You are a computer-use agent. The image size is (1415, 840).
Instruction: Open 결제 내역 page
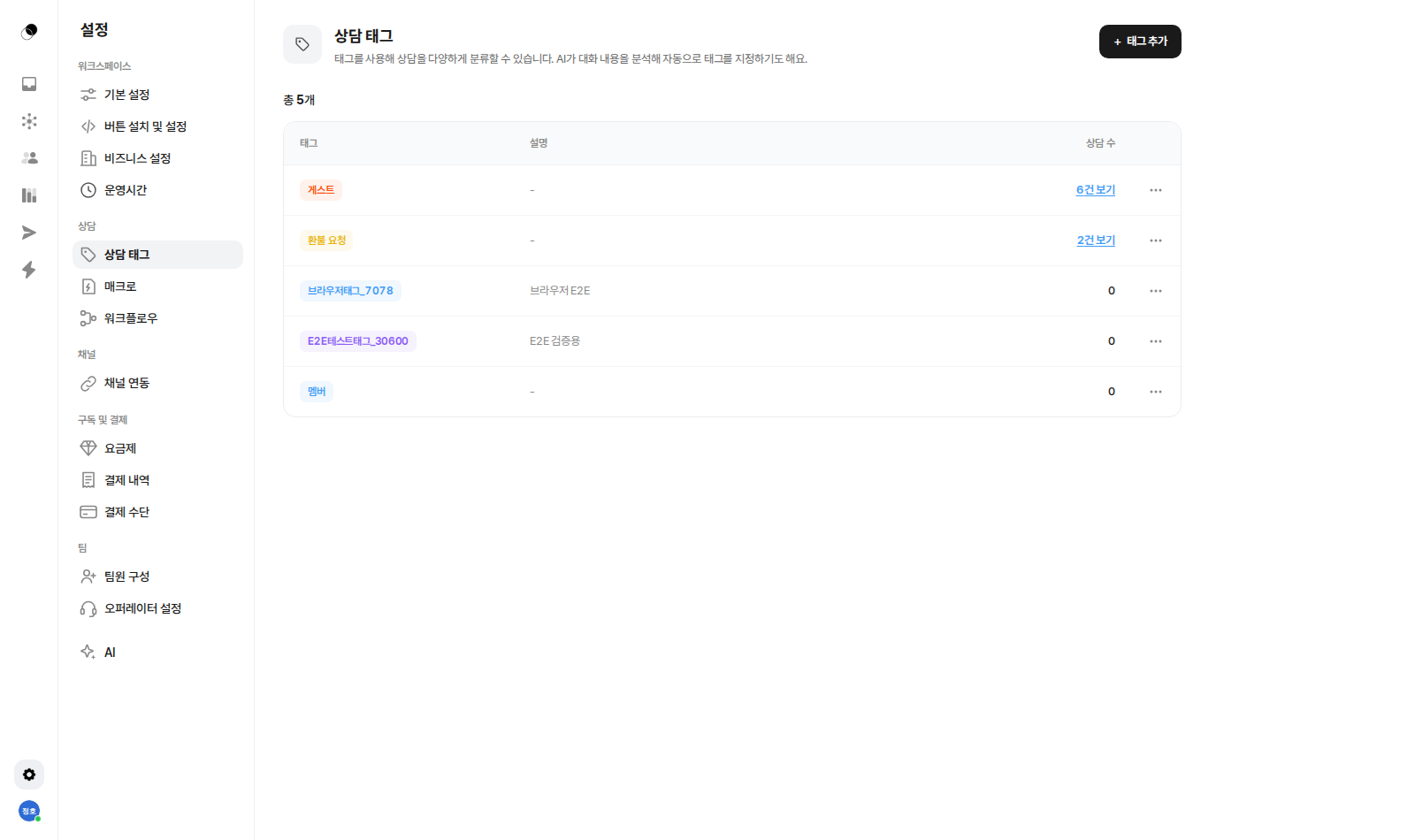pos(157,480)
